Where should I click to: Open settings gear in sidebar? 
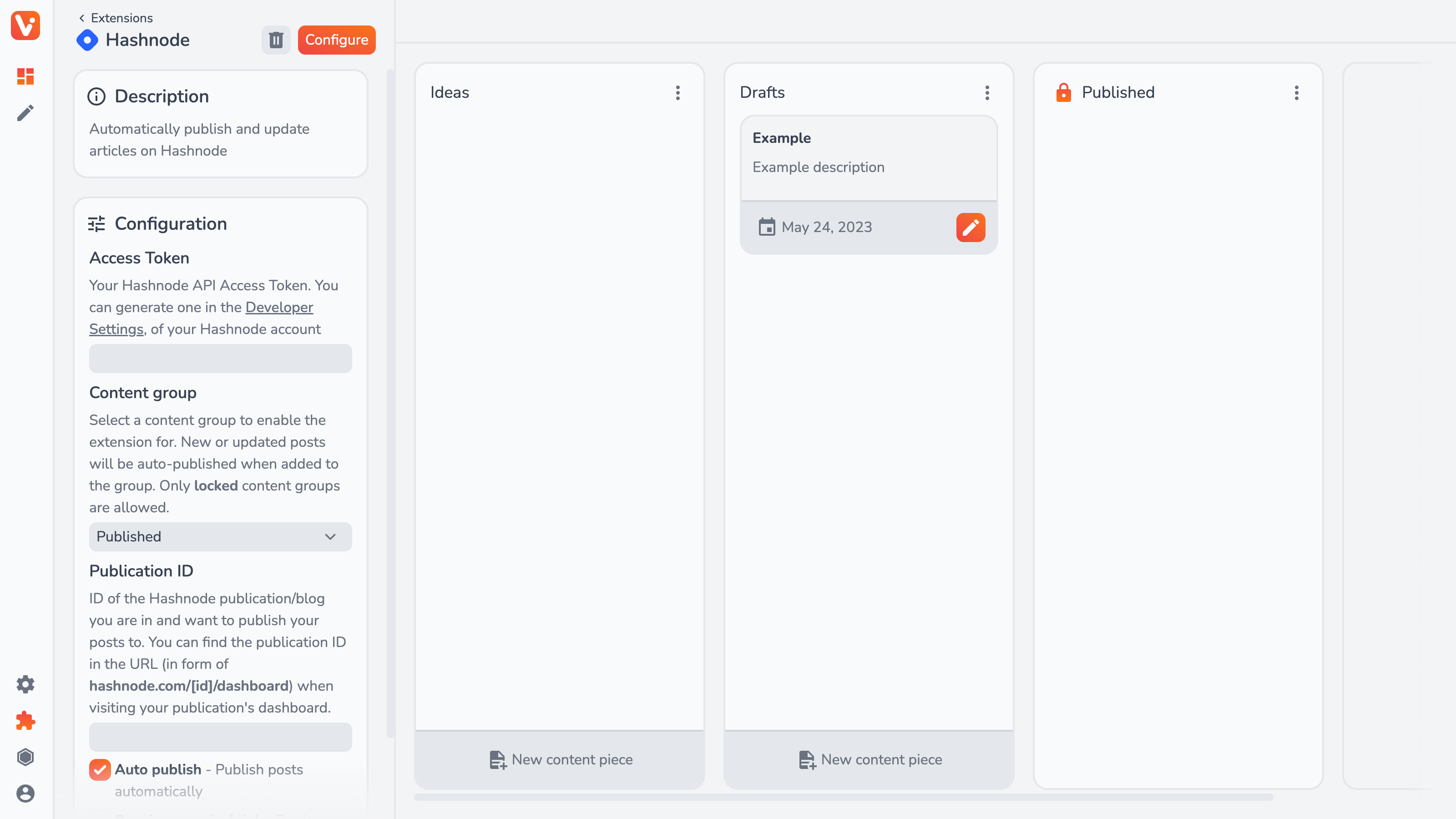25,684
